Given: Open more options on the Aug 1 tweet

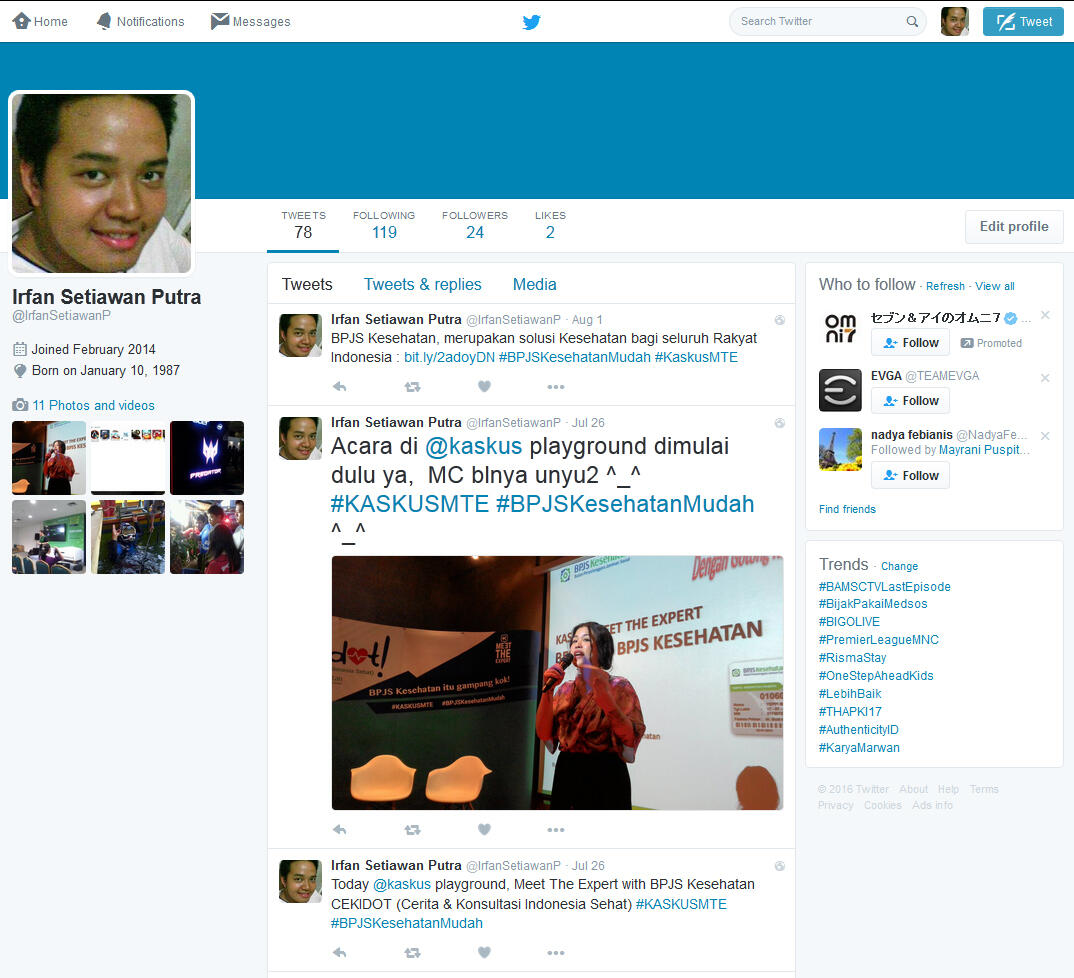Looking at the screenshot, I should coord(556,386).
